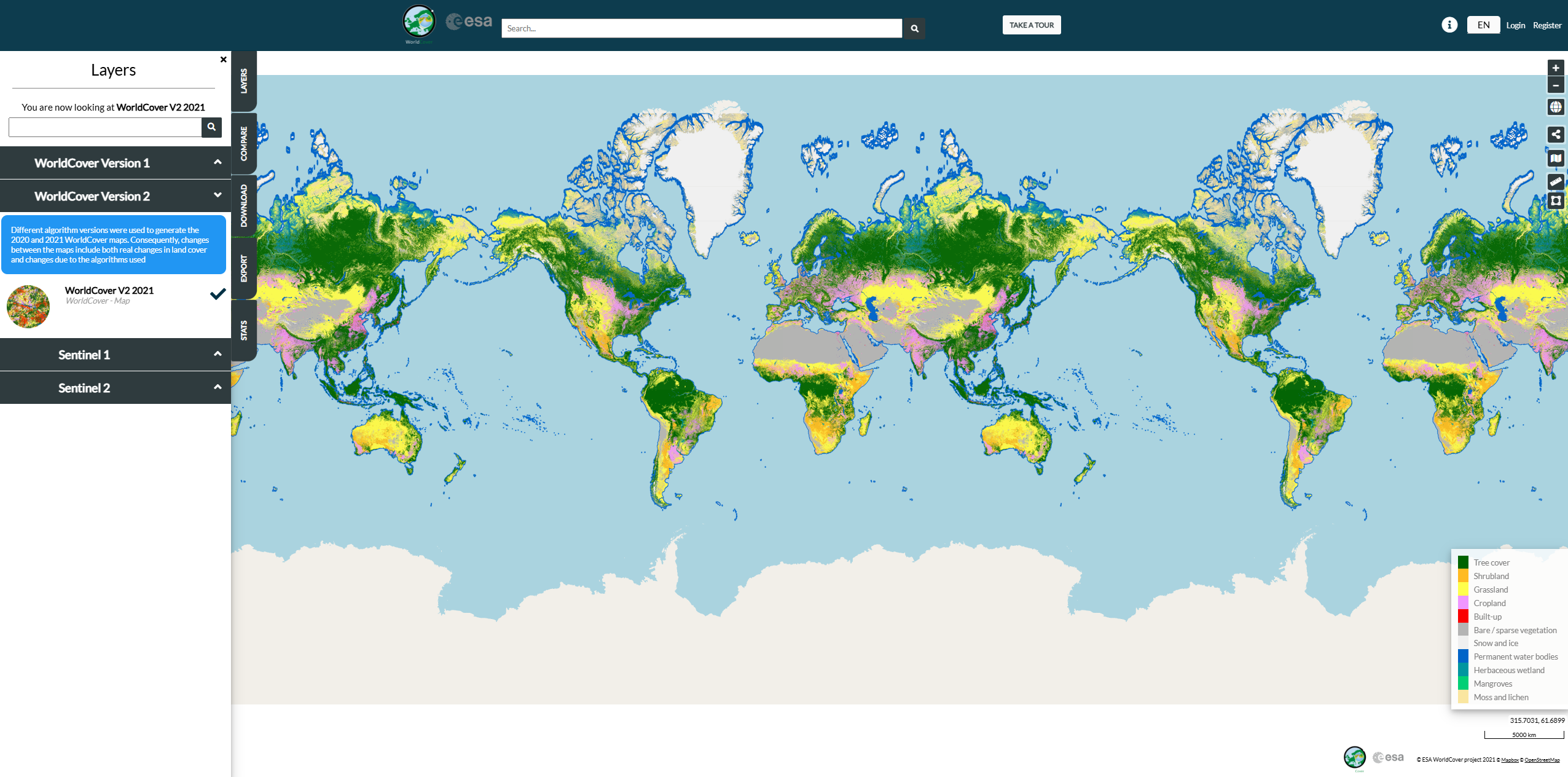Activate the ruler measure tool
This screenshot has width=1568, height=777.
click(x=1555, y=181)
